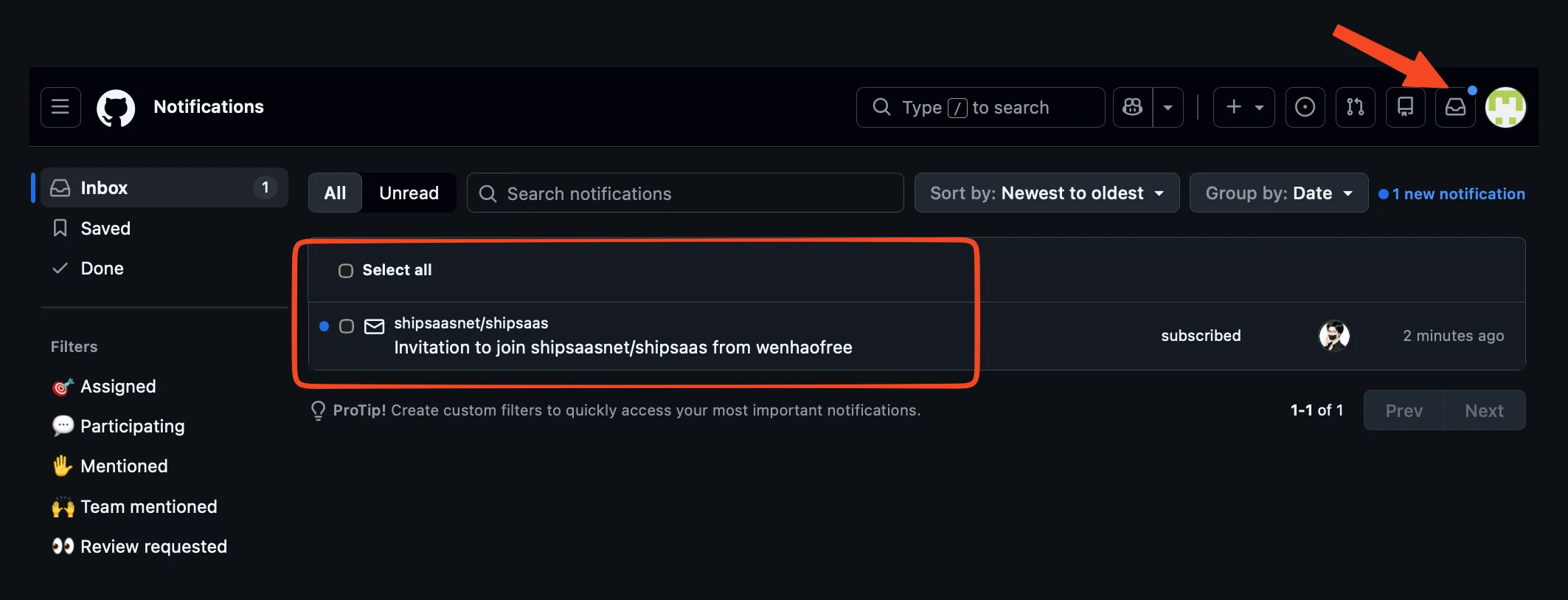Click the '2 minutes ago' timestamp
Screen dimensions: 1568x600
pos(1454,336)
